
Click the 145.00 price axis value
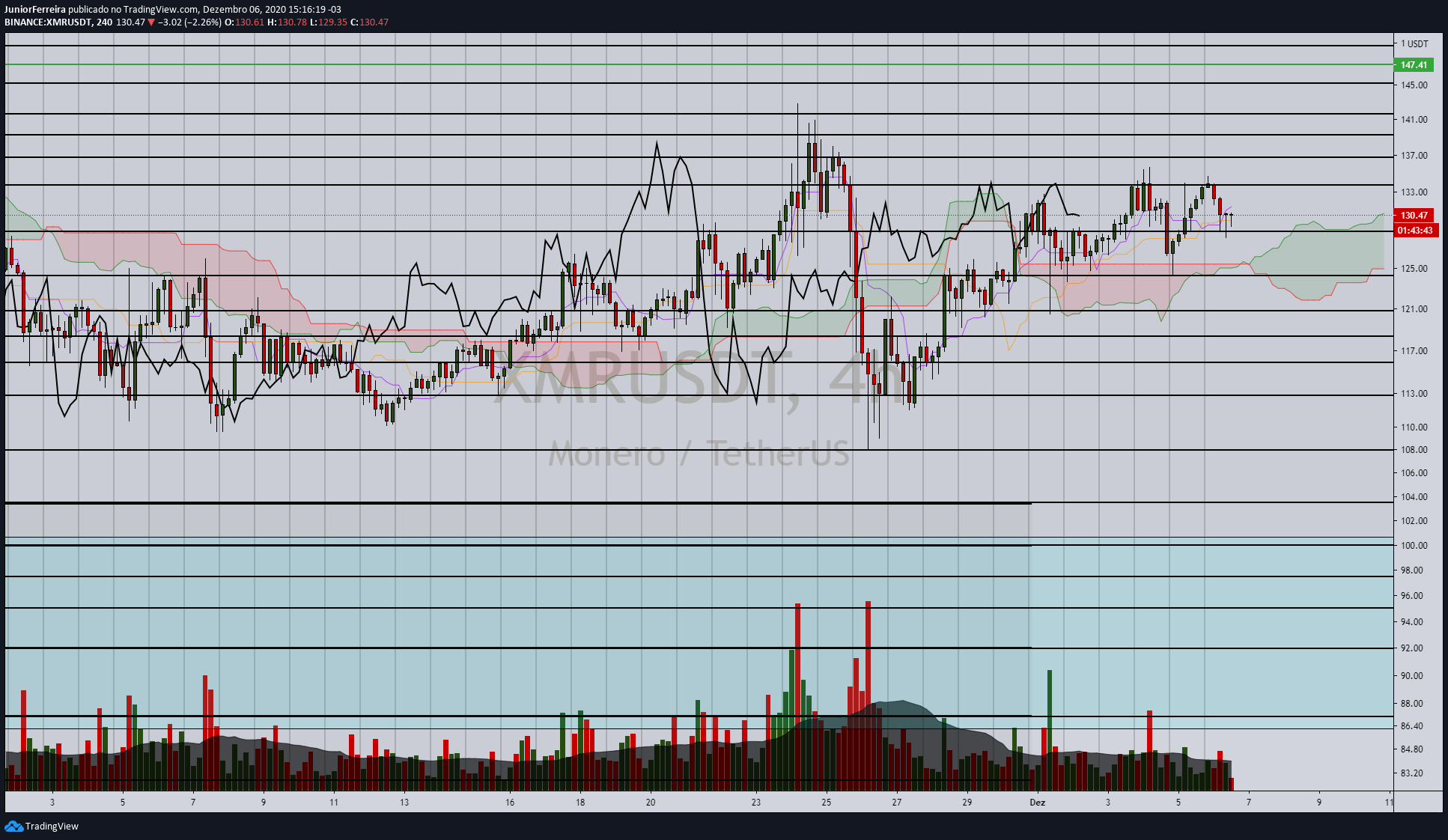click(1414, 85)
